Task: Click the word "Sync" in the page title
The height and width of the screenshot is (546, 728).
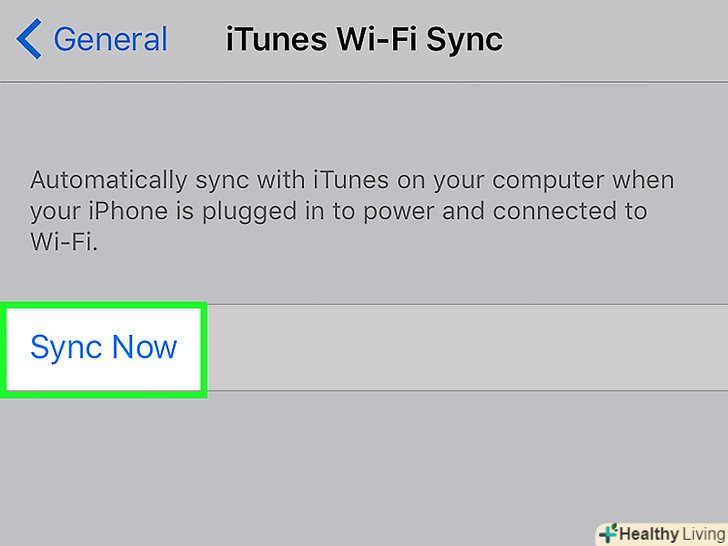Action: [x=463, y=40]
